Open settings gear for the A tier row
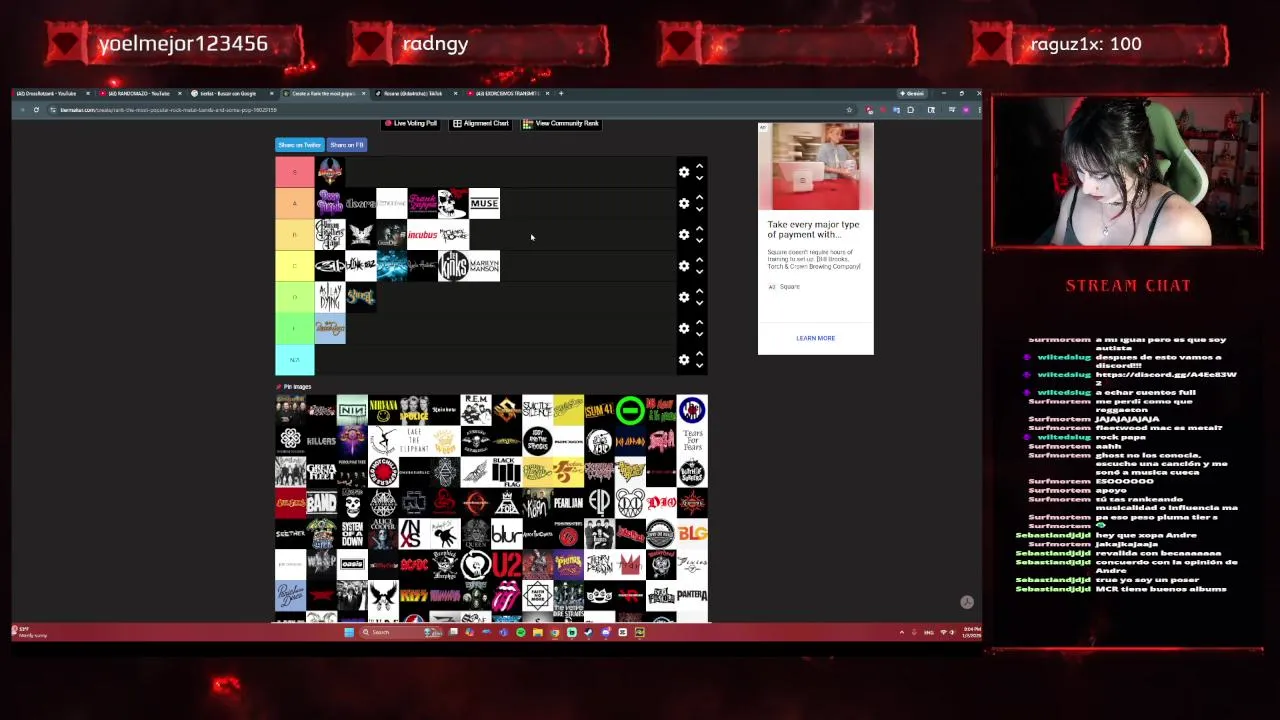 [x=684, y=203]
